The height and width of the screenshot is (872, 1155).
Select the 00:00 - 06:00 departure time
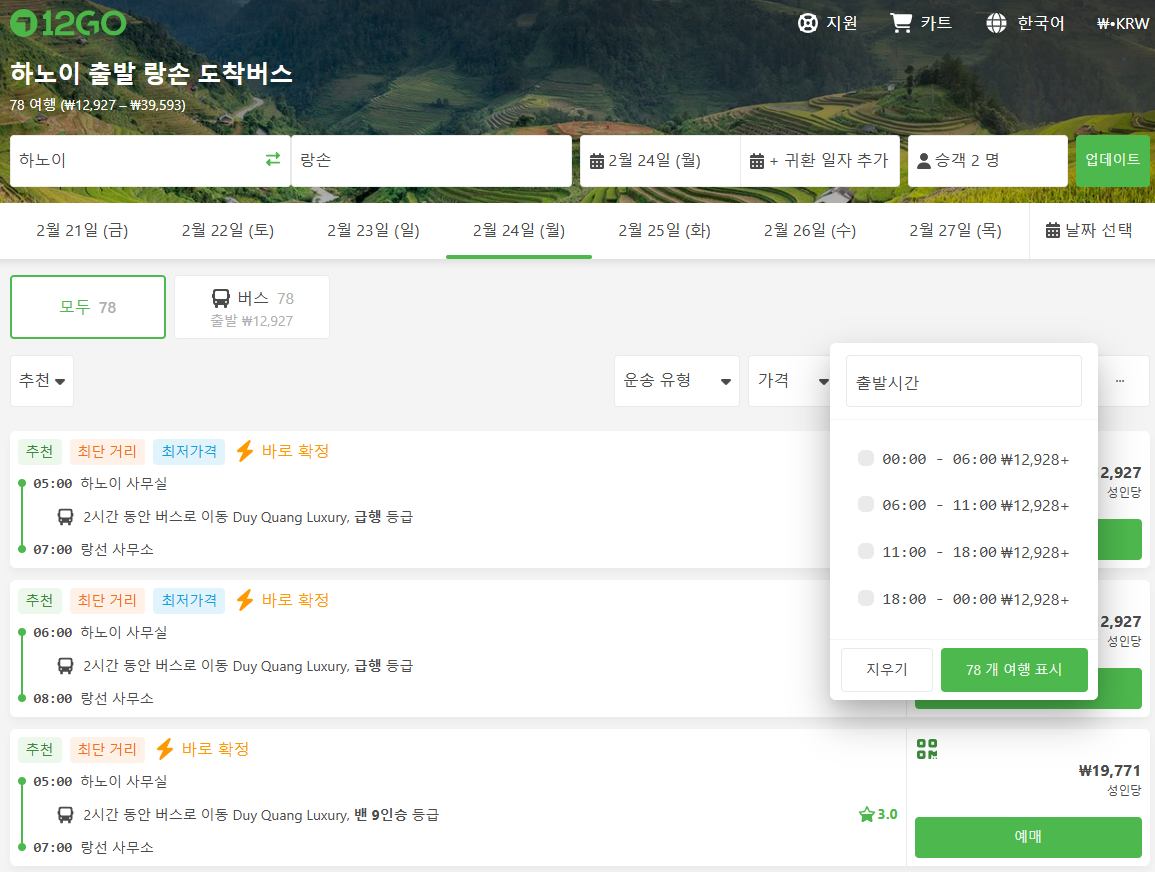(x=866, y=458)
